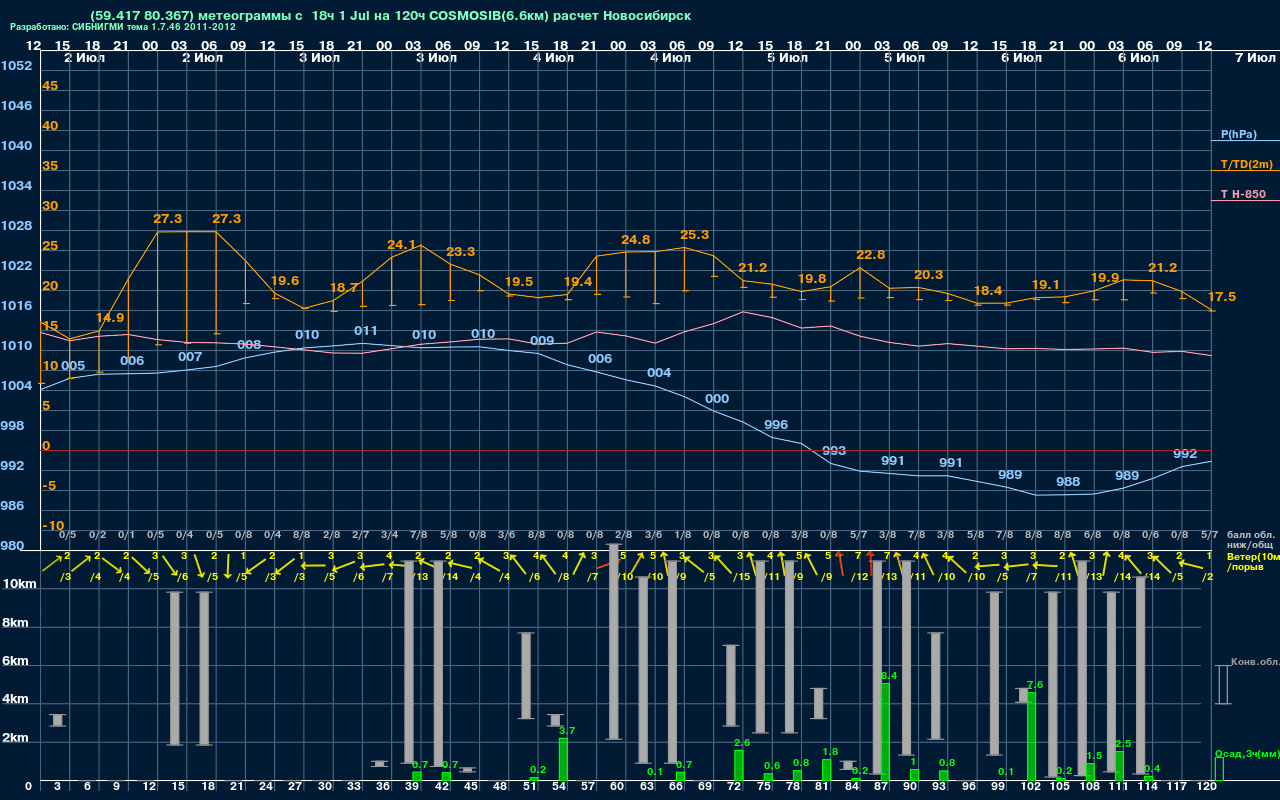Click pressure value 005
The width and height of the screenshot is (1280, 800).
point(73,366)
